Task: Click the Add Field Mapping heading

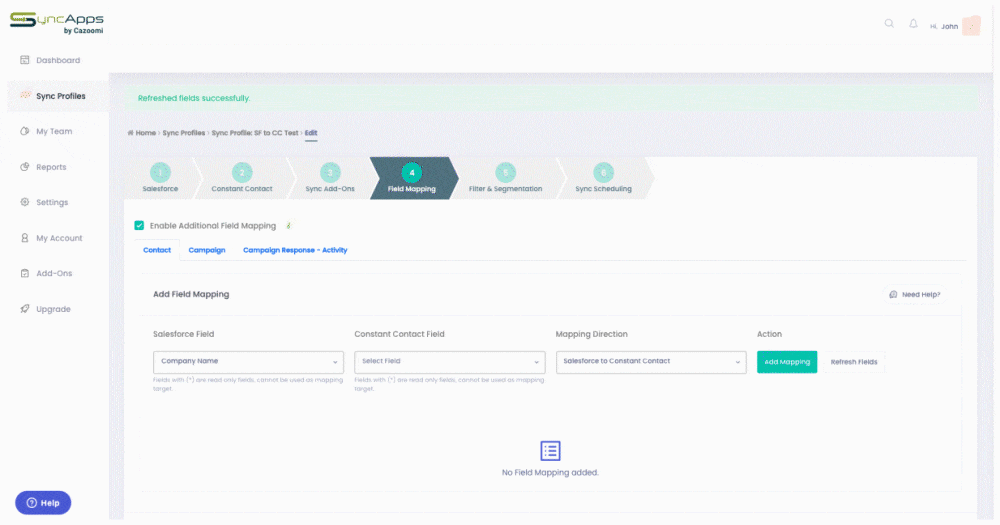Action: [x=191, y=294]
